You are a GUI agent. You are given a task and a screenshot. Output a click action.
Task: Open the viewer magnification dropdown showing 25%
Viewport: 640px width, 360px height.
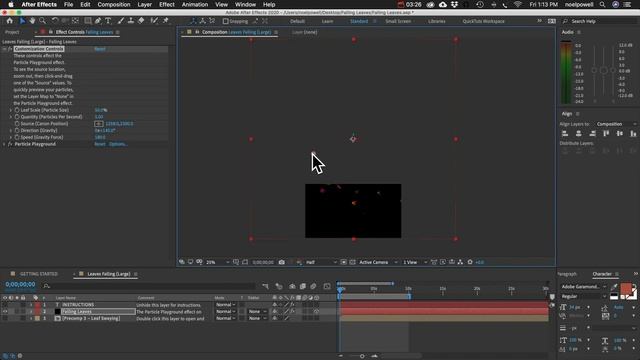click(217, 262)
